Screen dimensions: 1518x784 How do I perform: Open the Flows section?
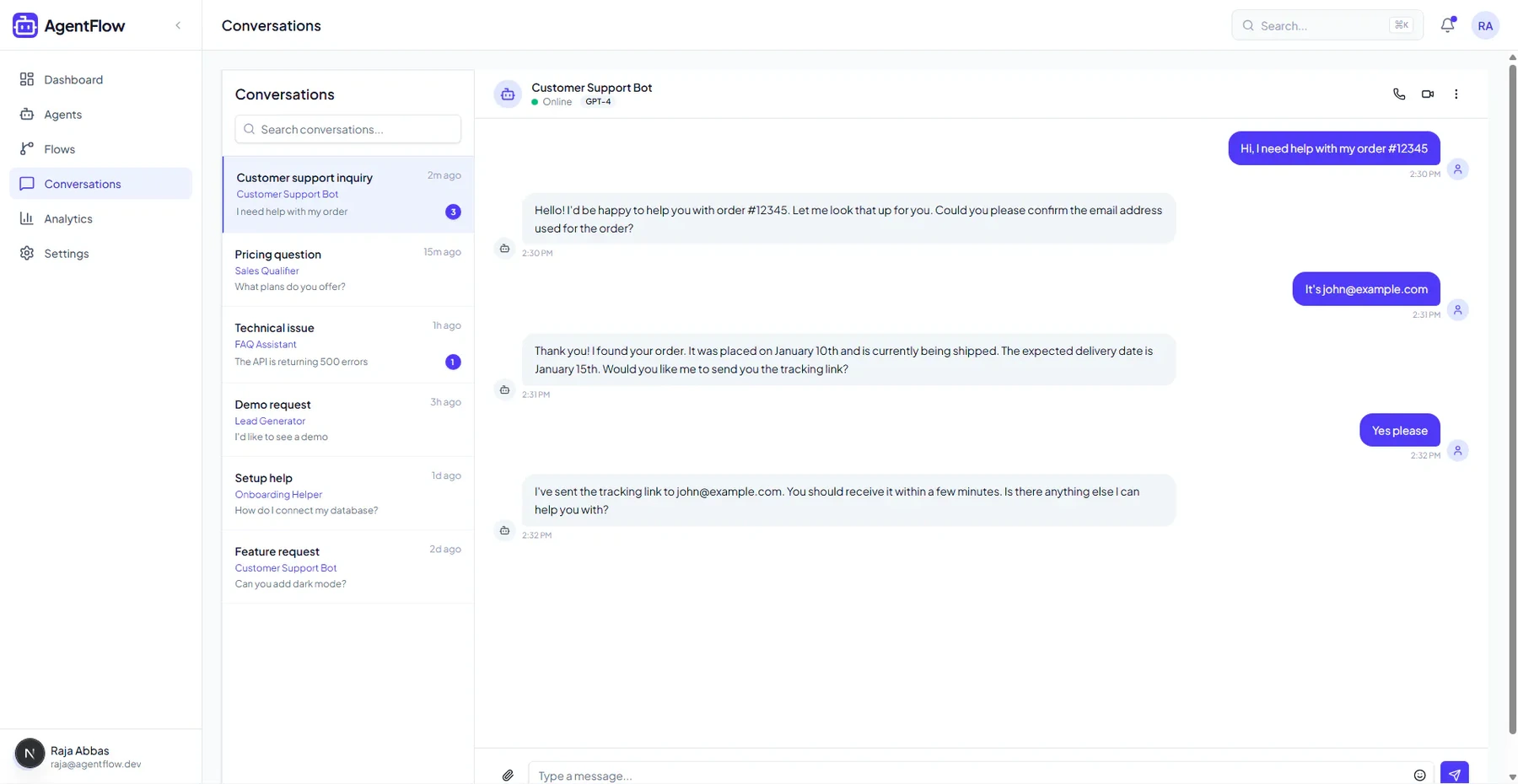(x=100, y=148)
